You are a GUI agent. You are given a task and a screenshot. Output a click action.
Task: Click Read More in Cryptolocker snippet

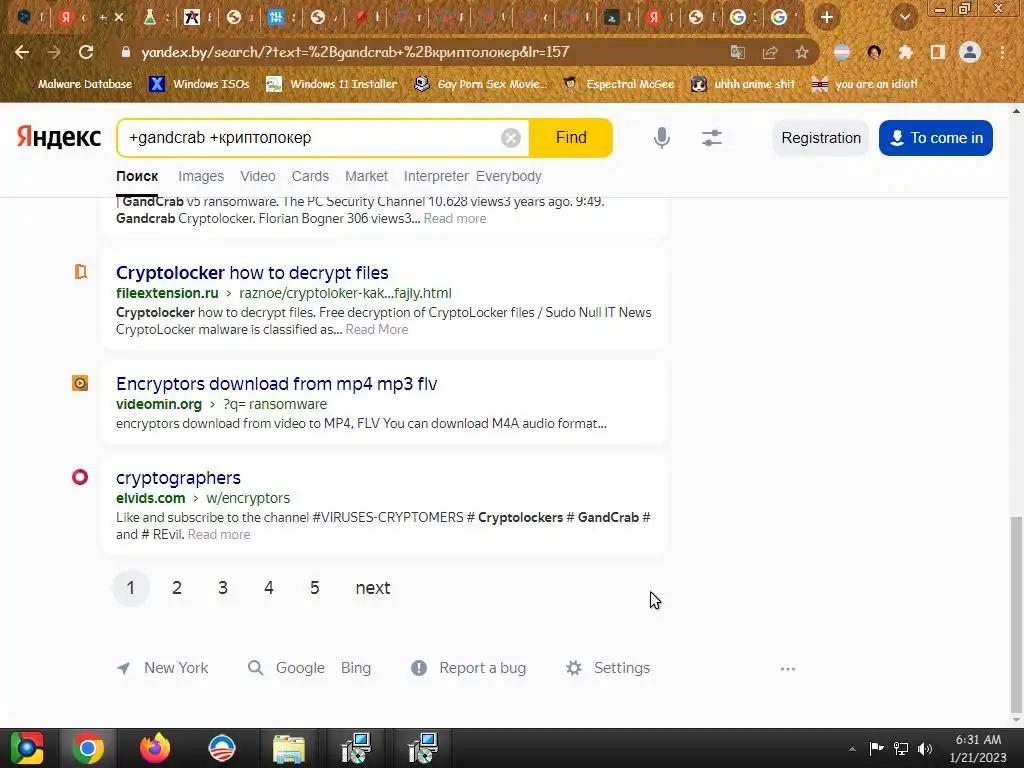(x=377, y=330)
